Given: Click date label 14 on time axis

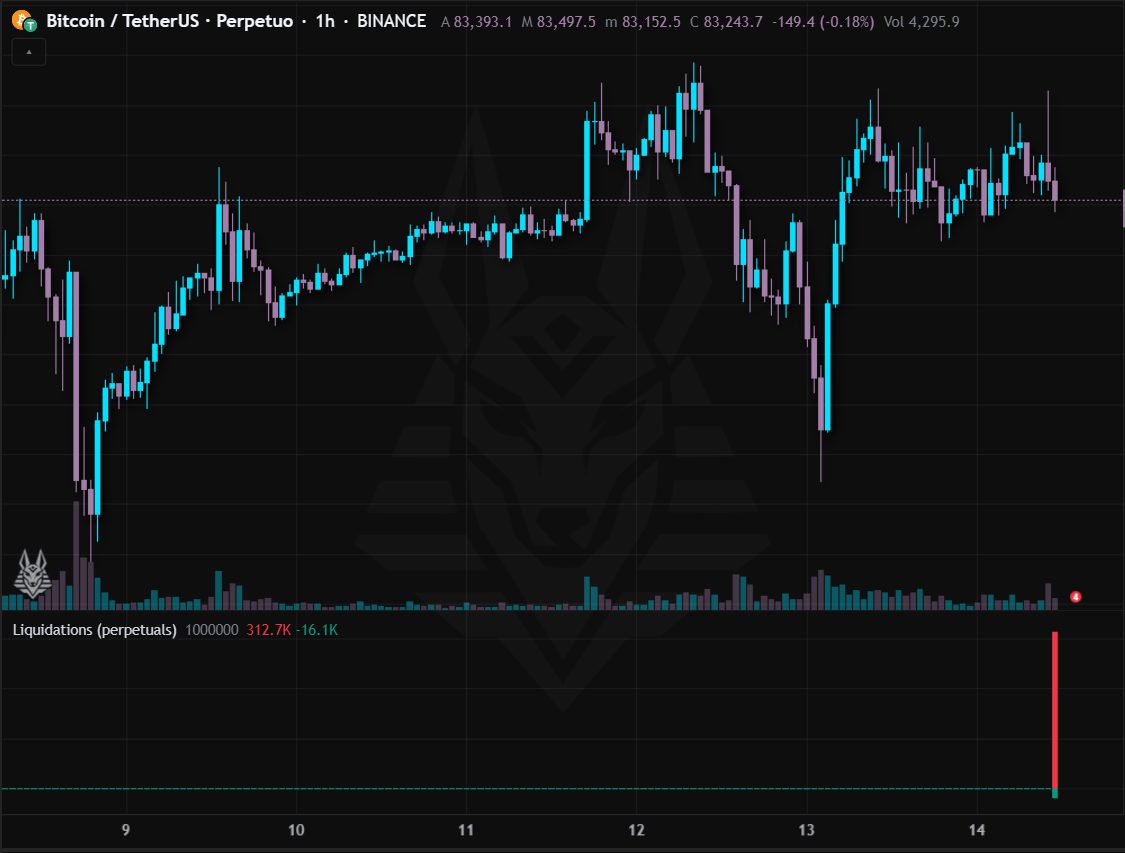Looking at the screenshot, I should click(x=976, y=830).
